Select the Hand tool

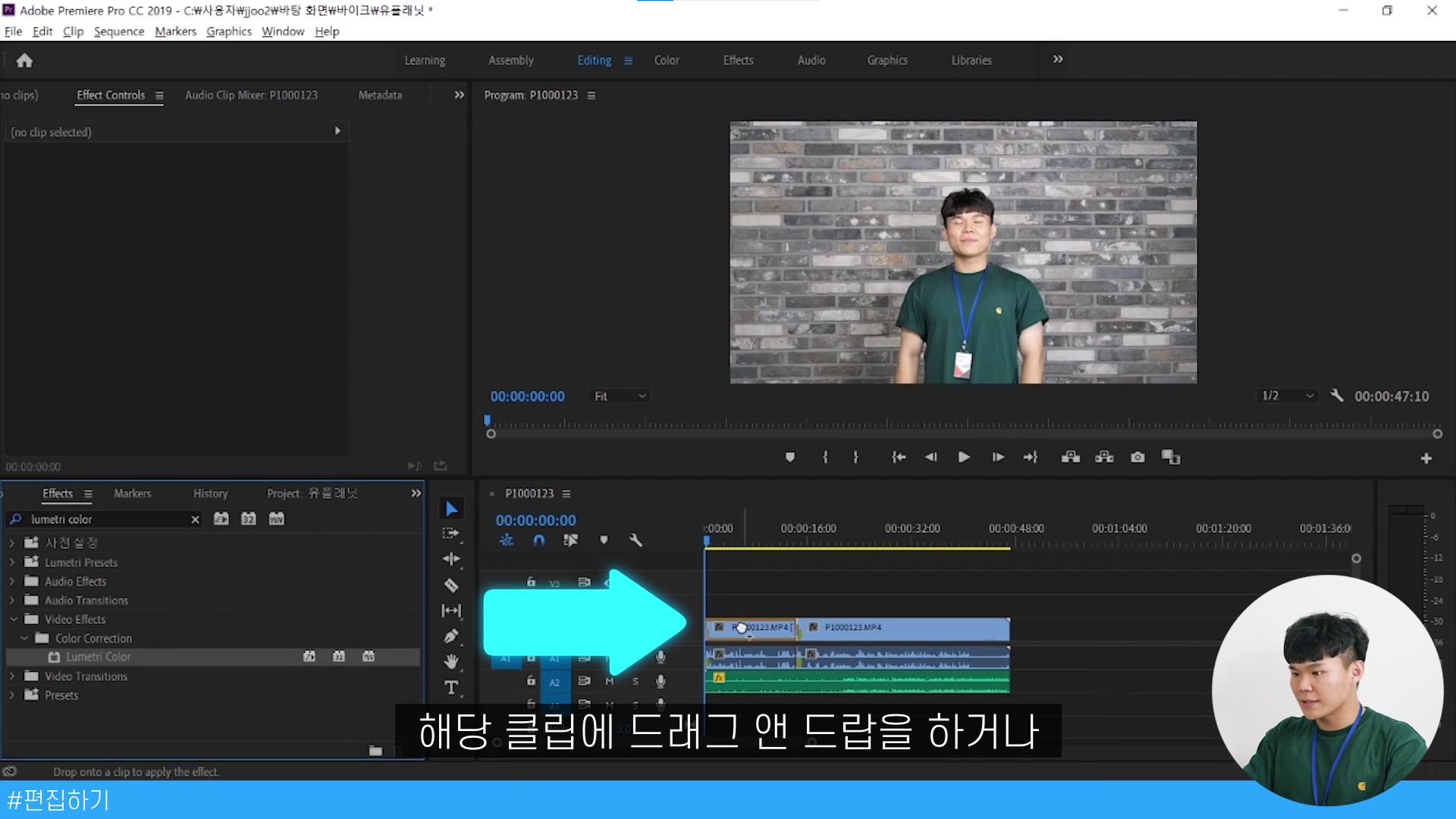(451, 662)
